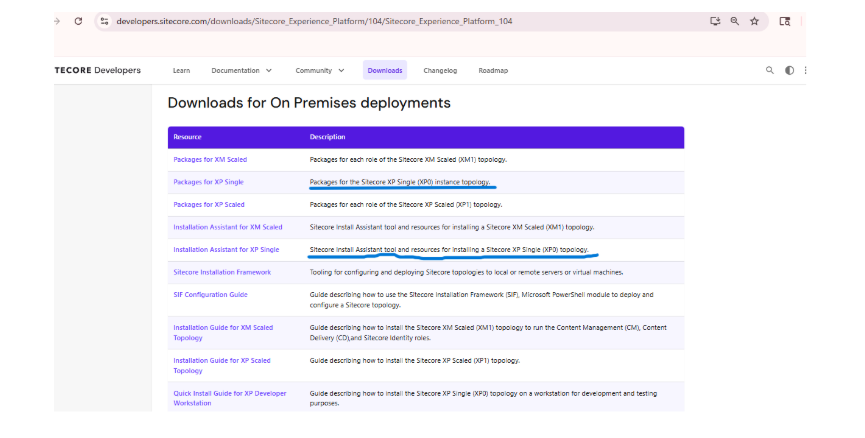Open Installation Assistant for XP Single

[x=226, y=250]
